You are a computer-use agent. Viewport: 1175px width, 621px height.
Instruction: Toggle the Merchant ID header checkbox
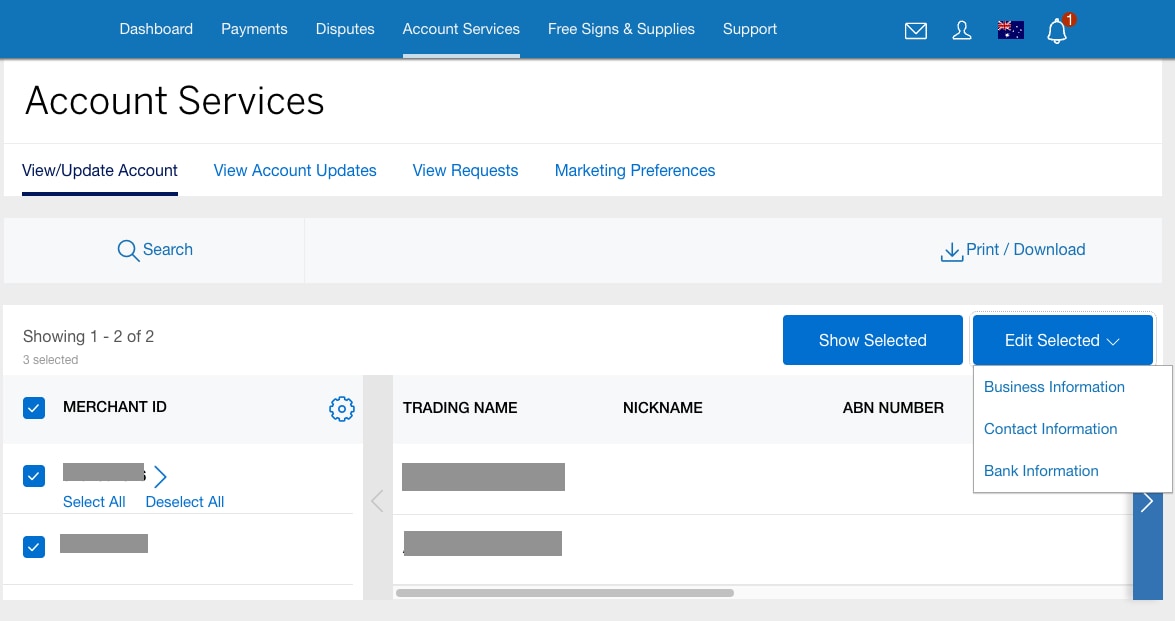pyautogui.click(x=34, y=408)
